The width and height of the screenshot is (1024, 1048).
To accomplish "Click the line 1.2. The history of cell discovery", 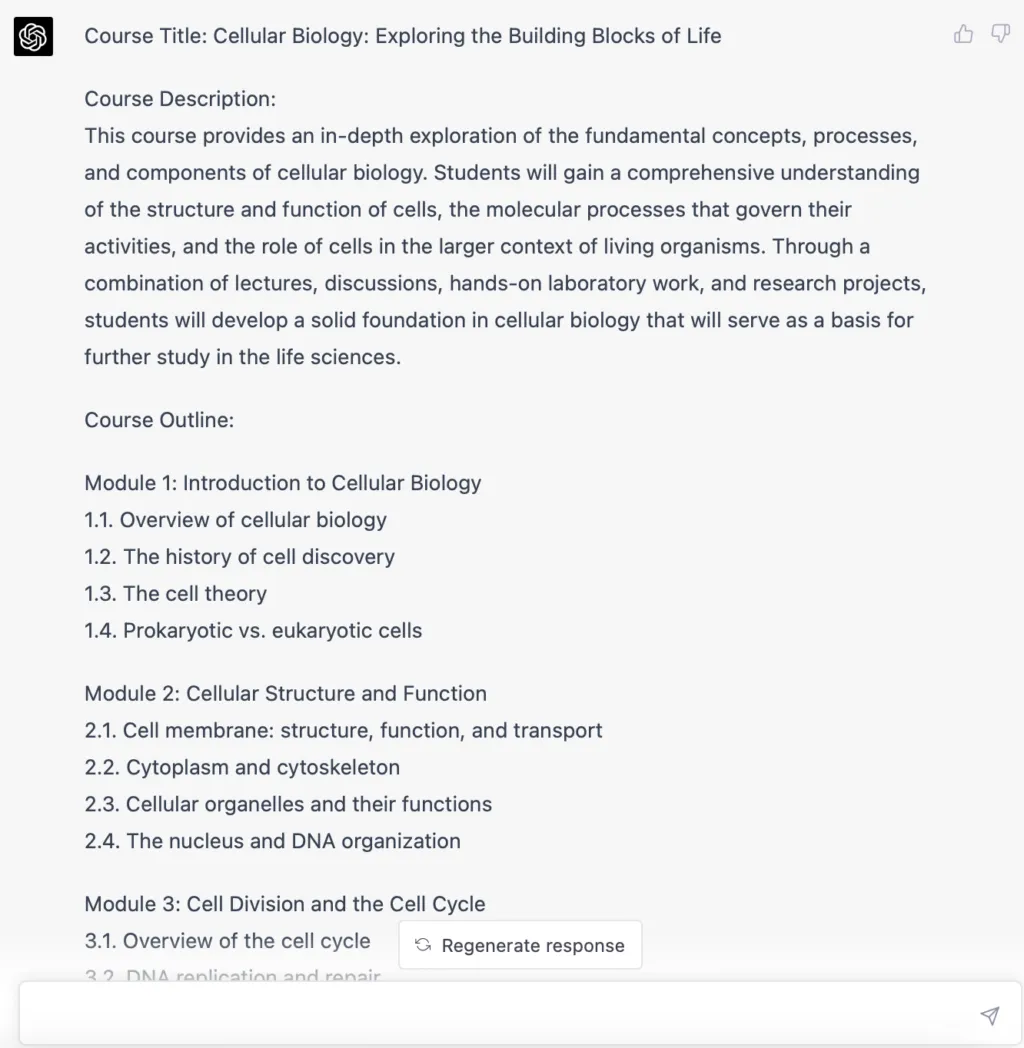I will (239, 557).
